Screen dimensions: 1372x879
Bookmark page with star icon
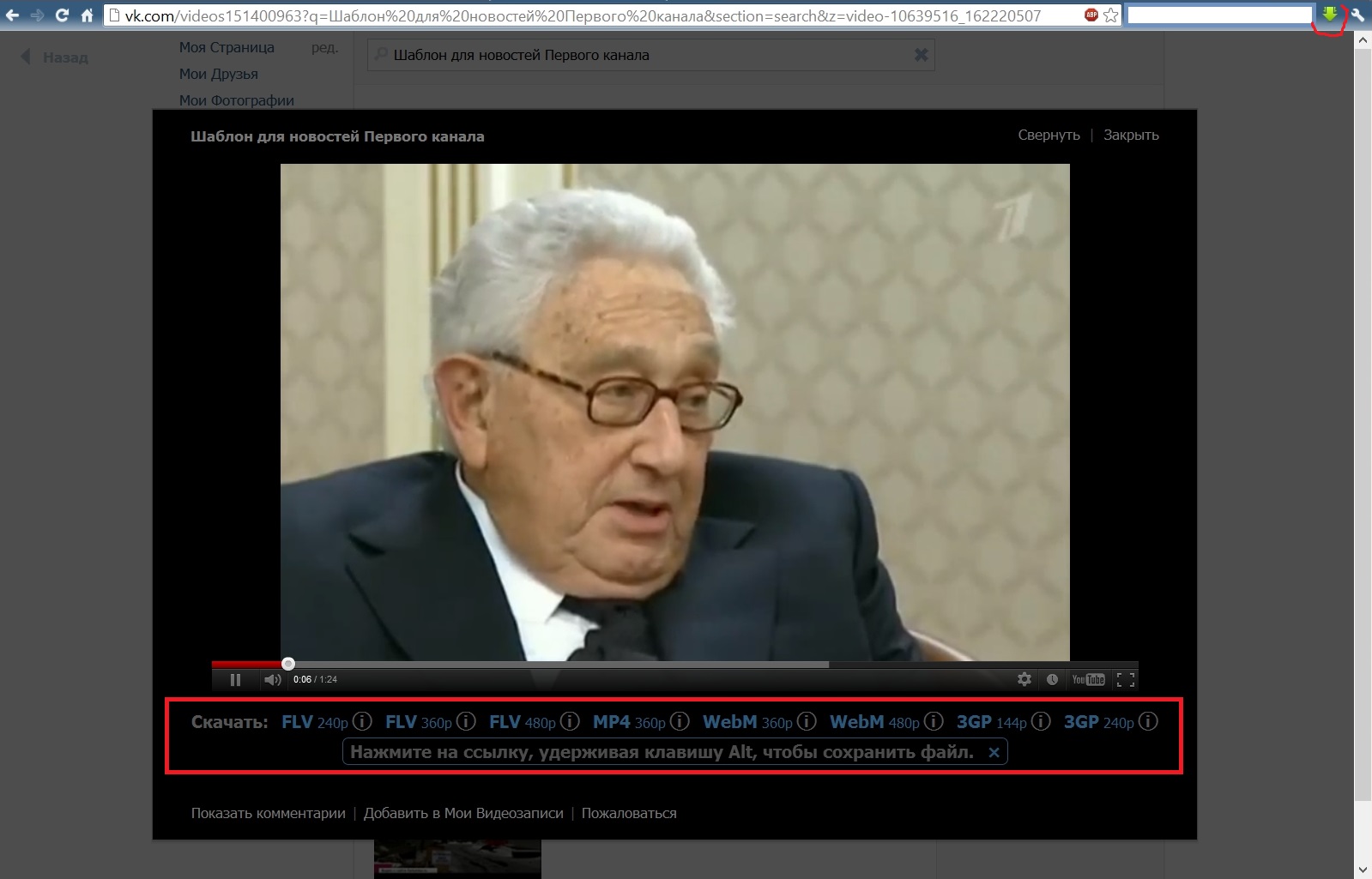[x=1110, y=15]
